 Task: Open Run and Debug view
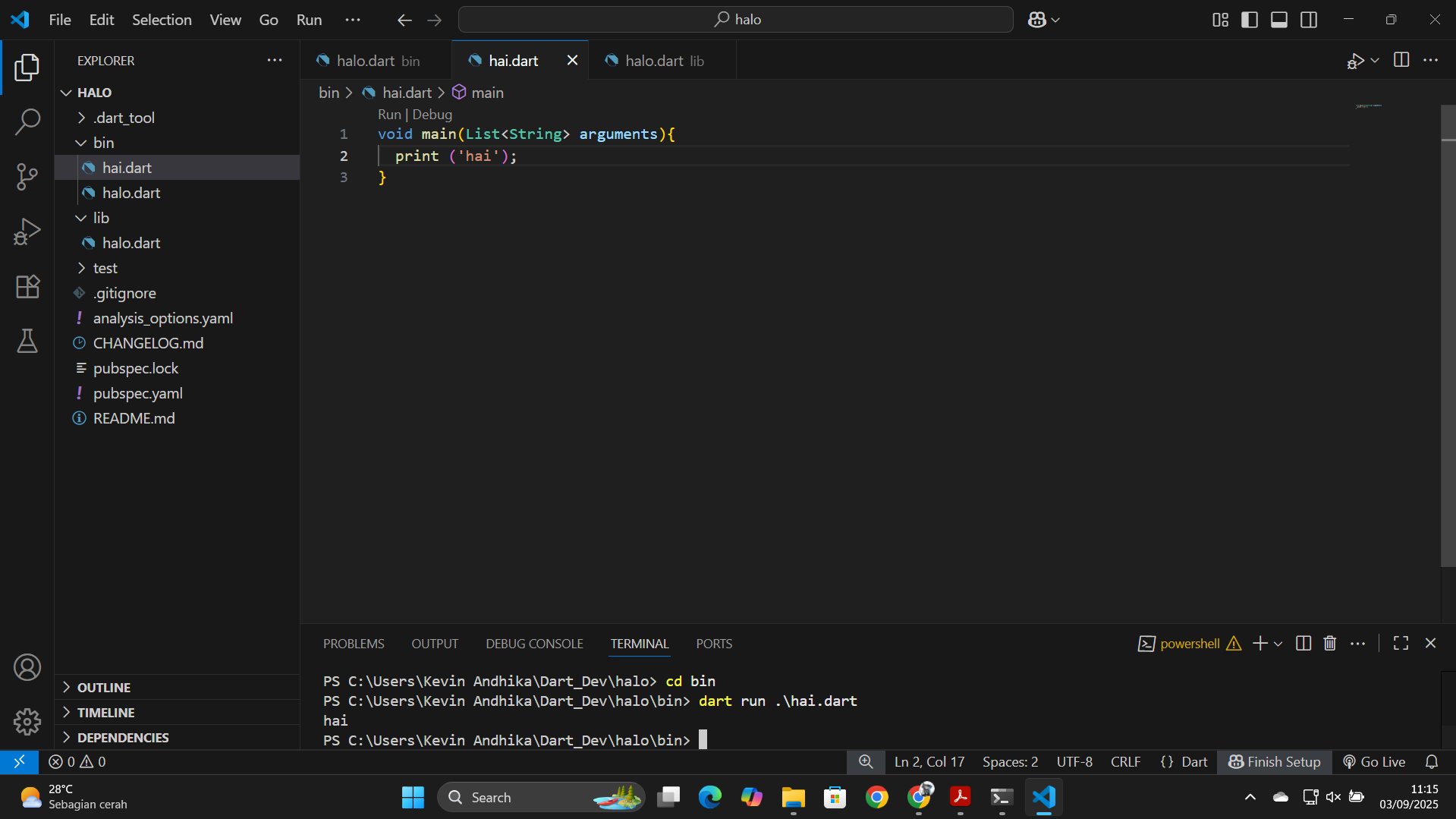click(x=27, y=232)
